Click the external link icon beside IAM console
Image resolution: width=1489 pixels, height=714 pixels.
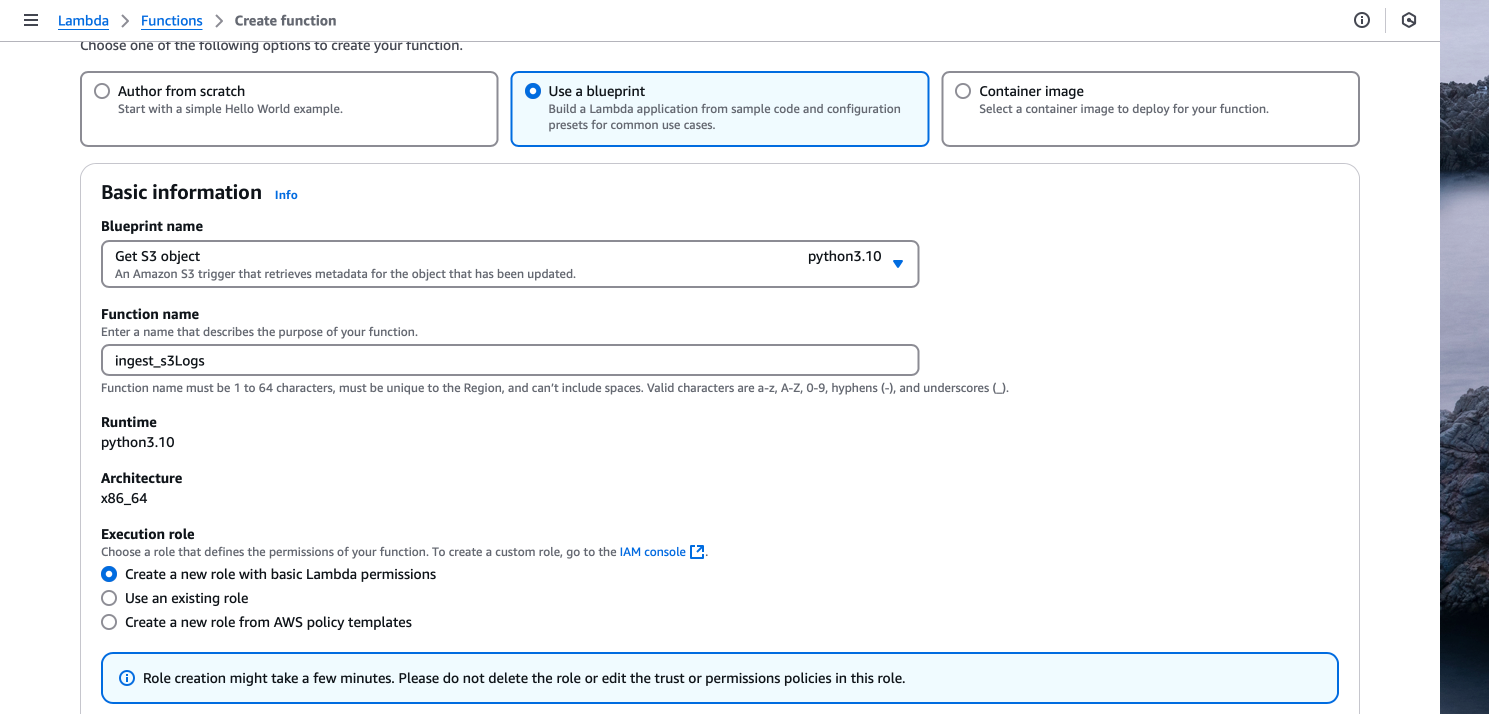(x=698, y=552)
